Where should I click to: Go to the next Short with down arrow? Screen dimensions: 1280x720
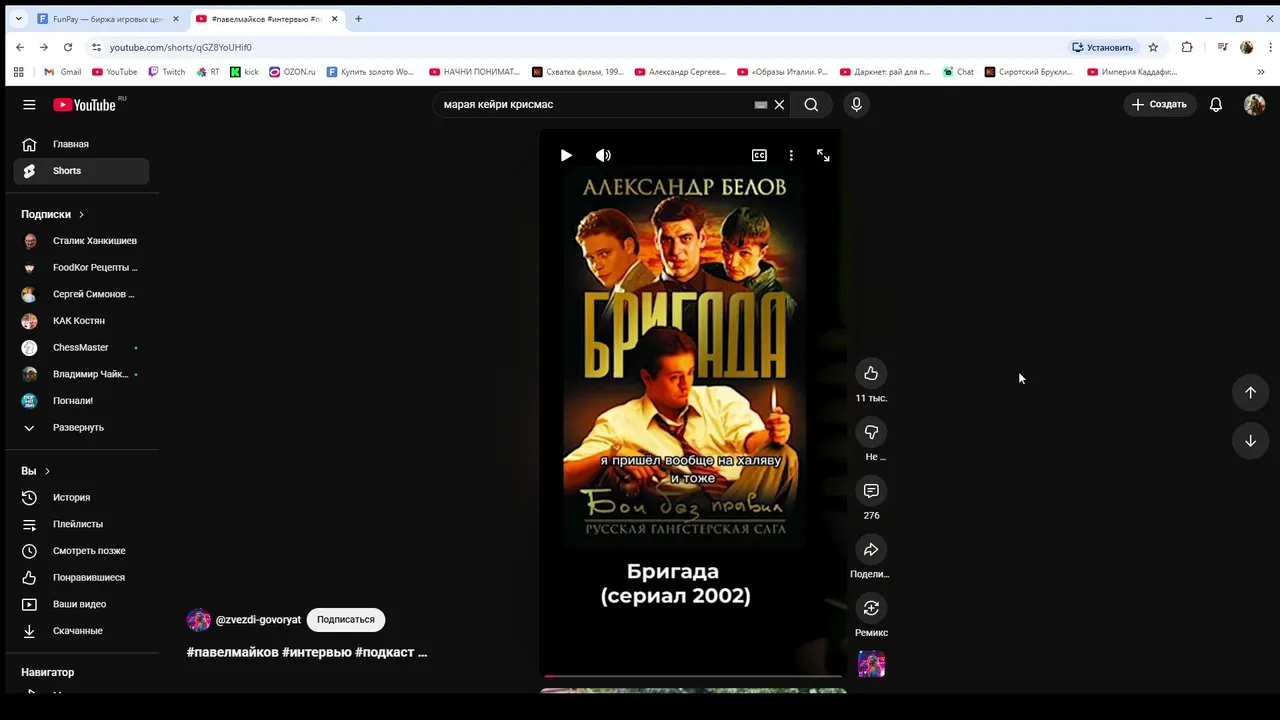point(1250,441)
